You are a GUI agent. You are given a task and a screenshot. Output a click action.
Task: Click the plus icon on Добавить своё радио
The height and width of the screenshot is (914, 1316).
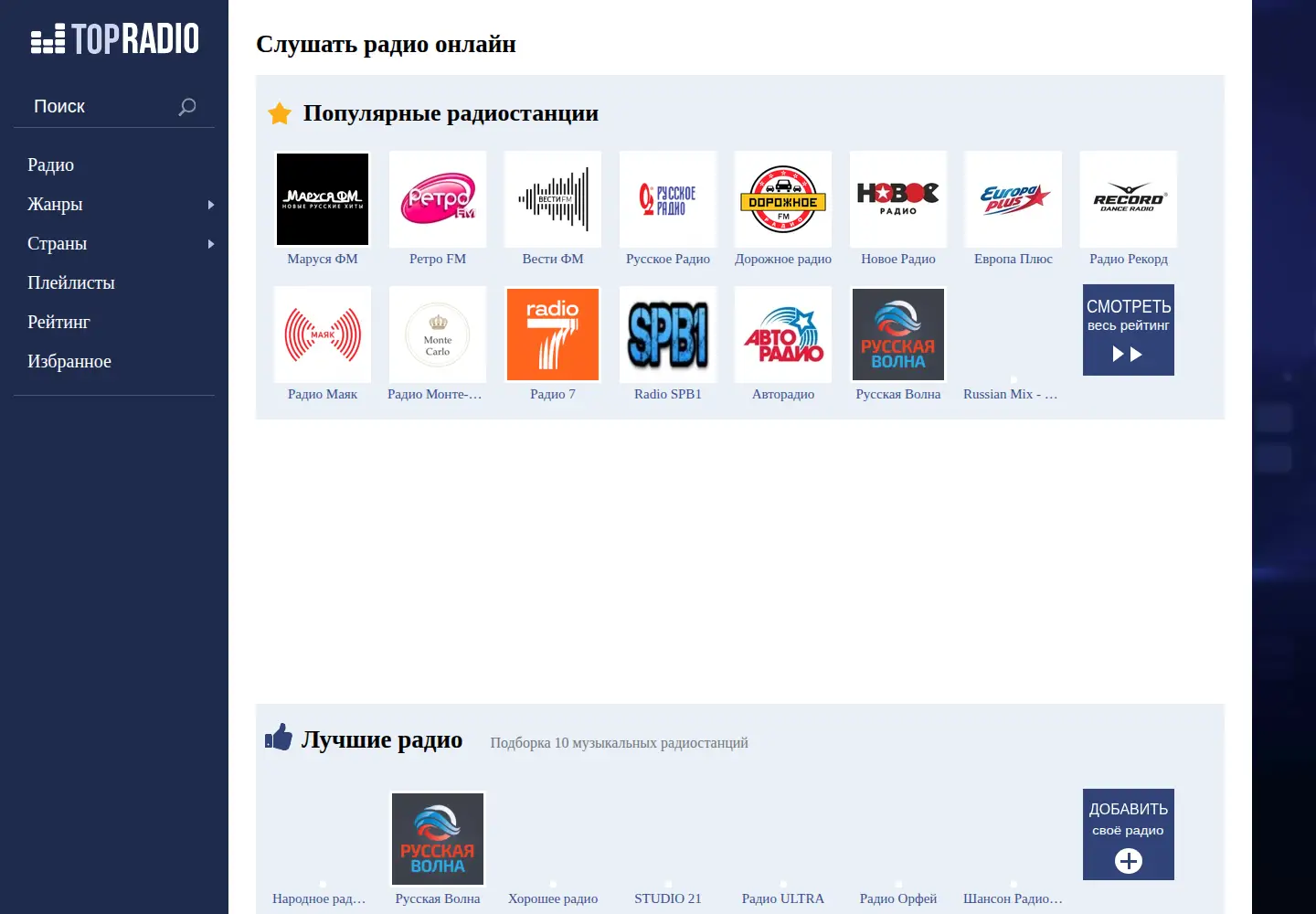1129,861
